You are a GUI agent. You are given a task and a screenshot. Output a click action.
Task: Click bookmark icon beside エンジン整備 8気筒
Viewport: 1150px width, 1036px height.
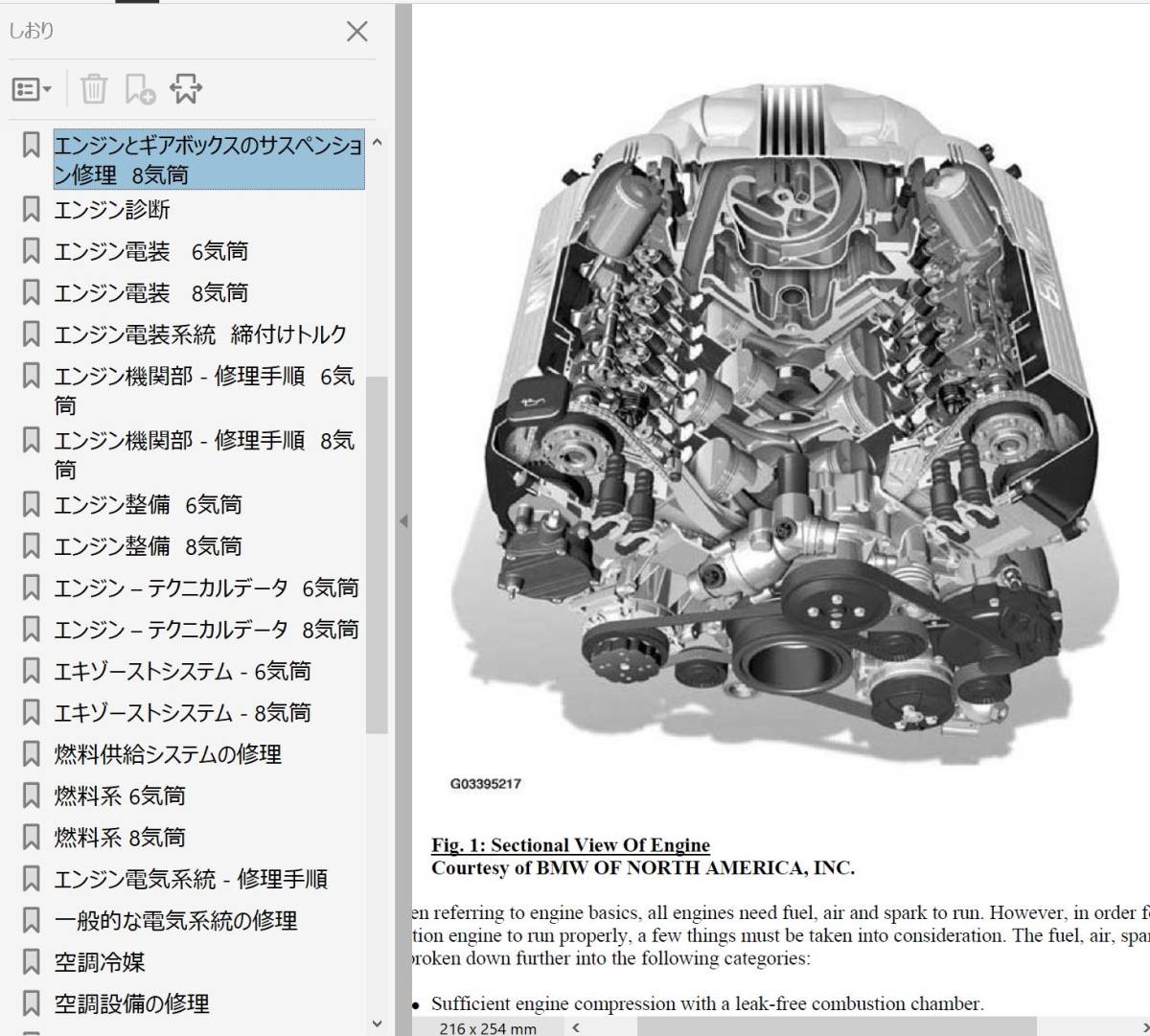pos(32,546)
